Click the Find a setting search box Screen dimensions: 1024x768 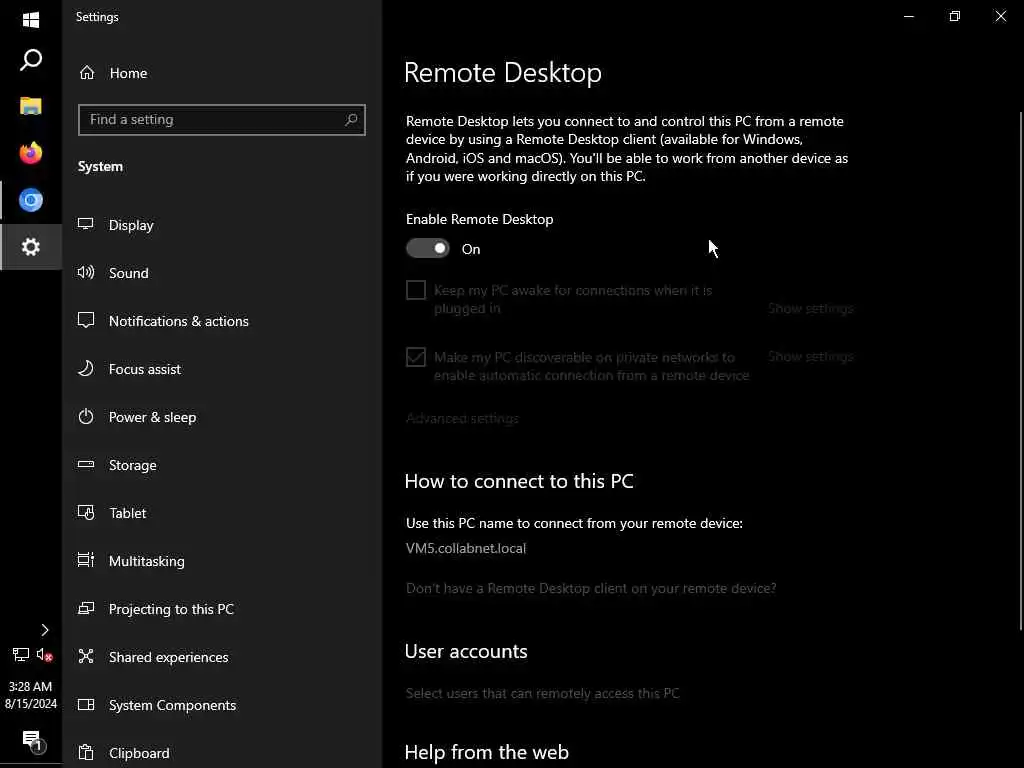pos(212,120)
